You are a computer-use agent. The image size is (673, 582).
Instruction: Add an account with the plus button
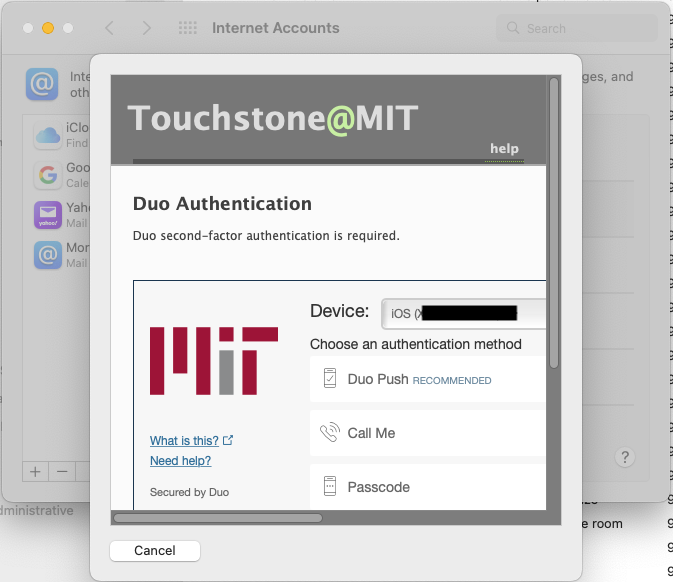pyautogui.click(x=36, y=472)
